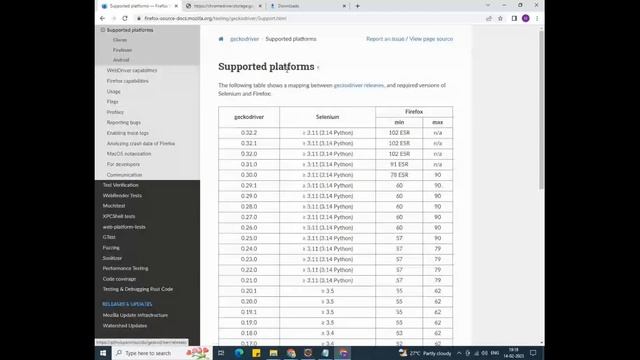Click the home icon in breadcrumbs
Screen dimensions: 640x360
[221, 39]
